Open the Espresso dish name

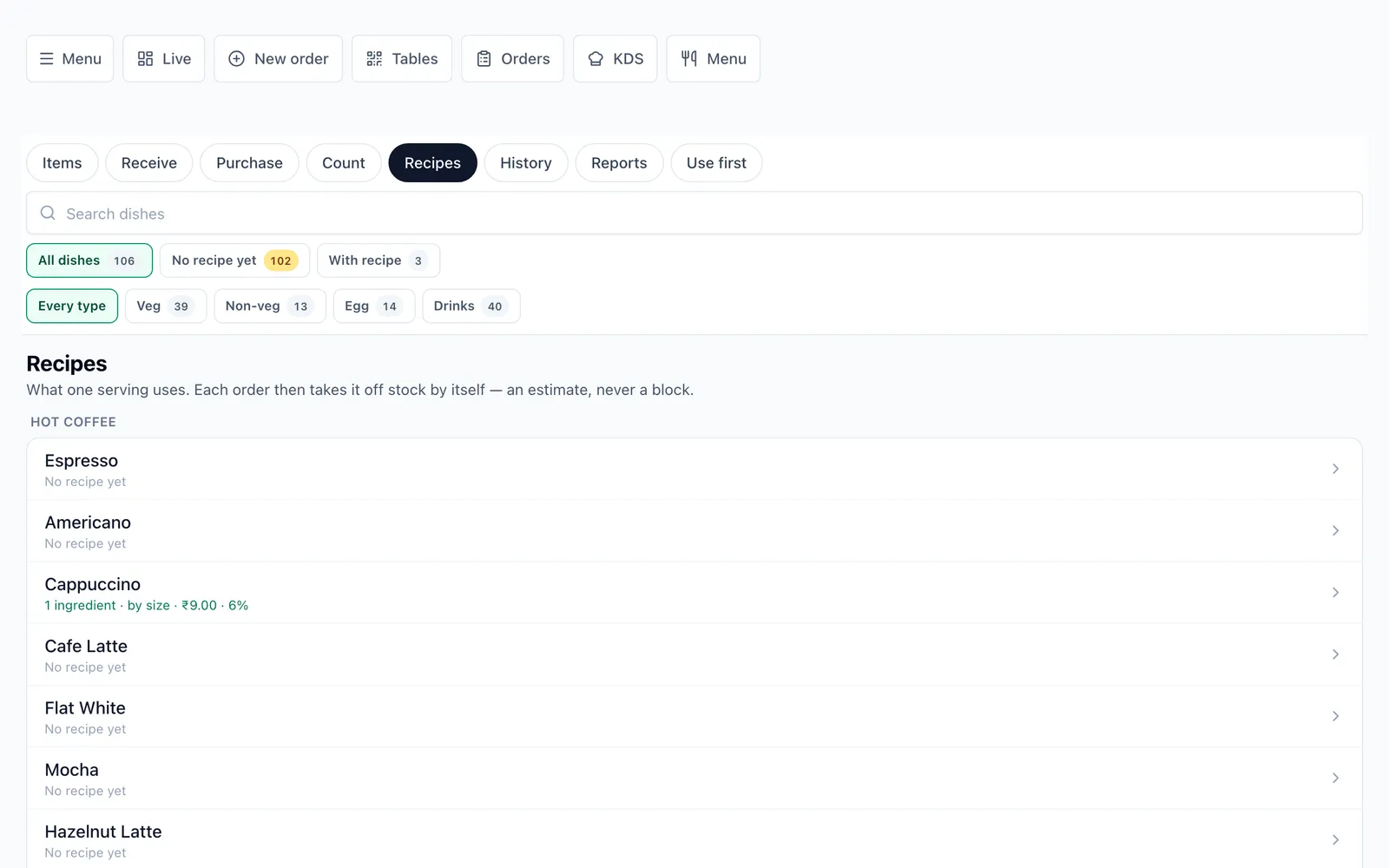(x=82, y=461)
